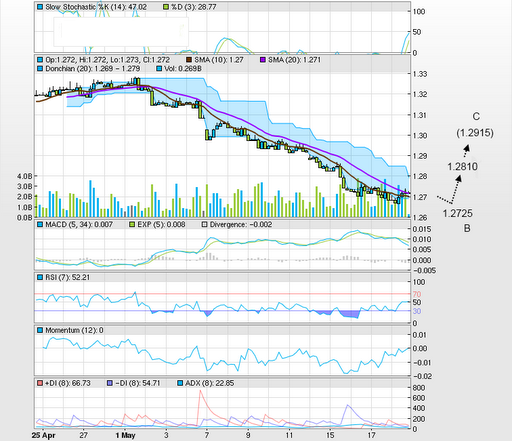512x441 pixels.
Task: Click the green EXP (5) legend swatch
Action: coord(132,225)
